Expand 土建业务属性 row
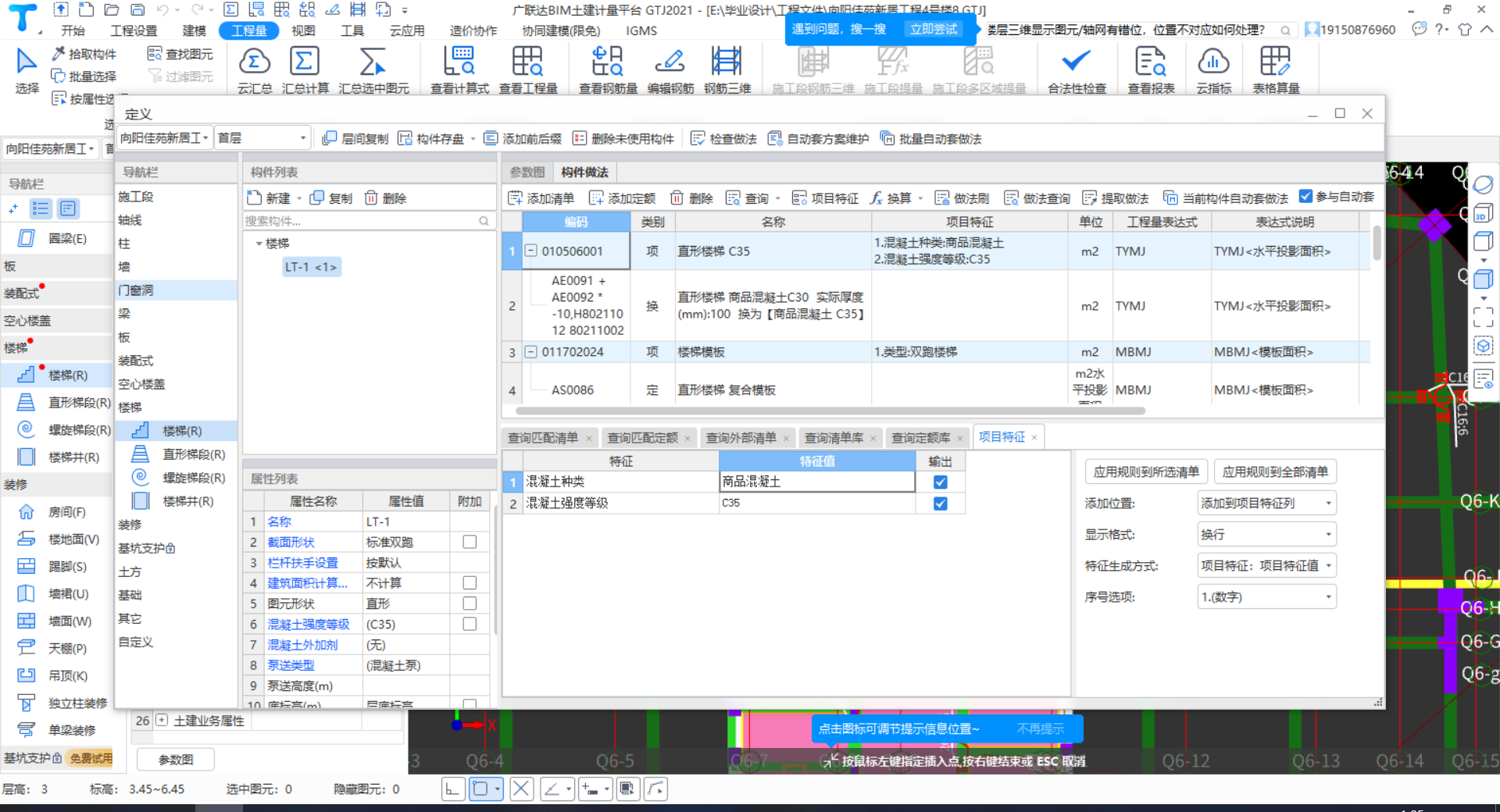The image size is (1500, 812). coord(162,720)
